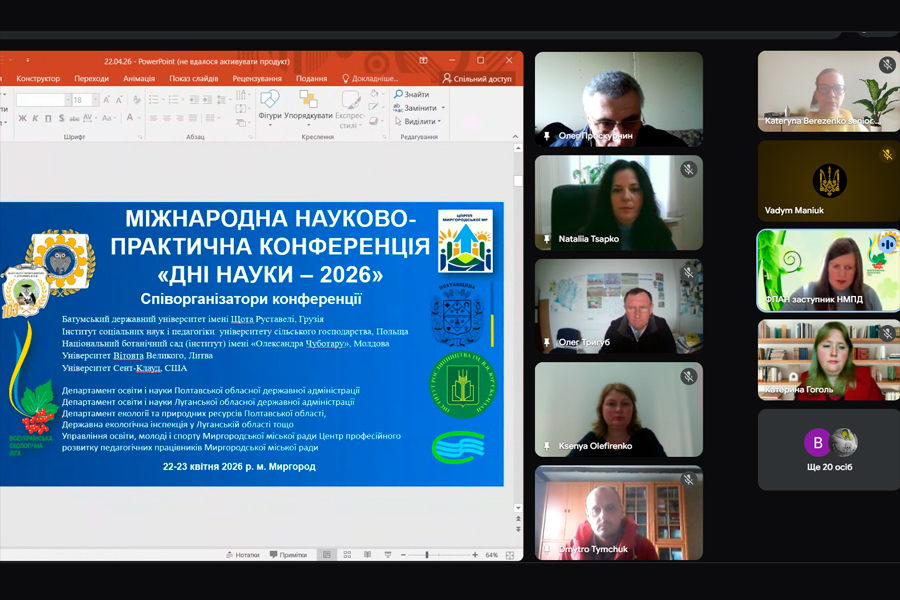Screen dimensions: 900x600
Task: Click the font name input box
Action: (43, 100)
